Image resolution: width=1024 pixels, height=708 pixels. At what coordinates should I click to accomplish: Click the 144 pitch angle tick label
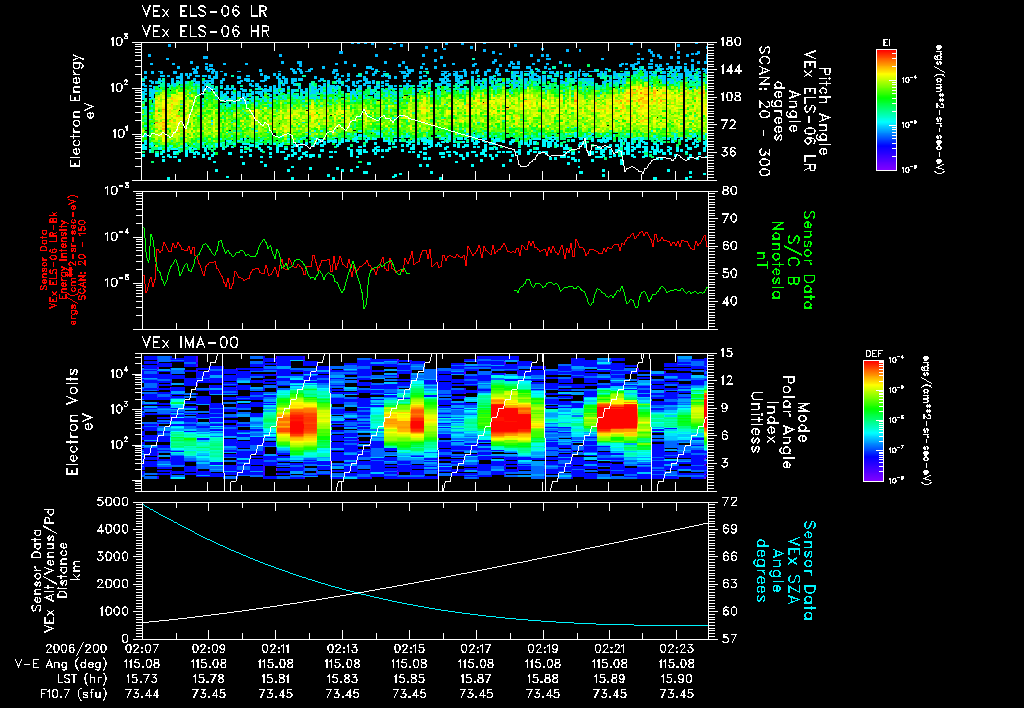click(730, 69)
